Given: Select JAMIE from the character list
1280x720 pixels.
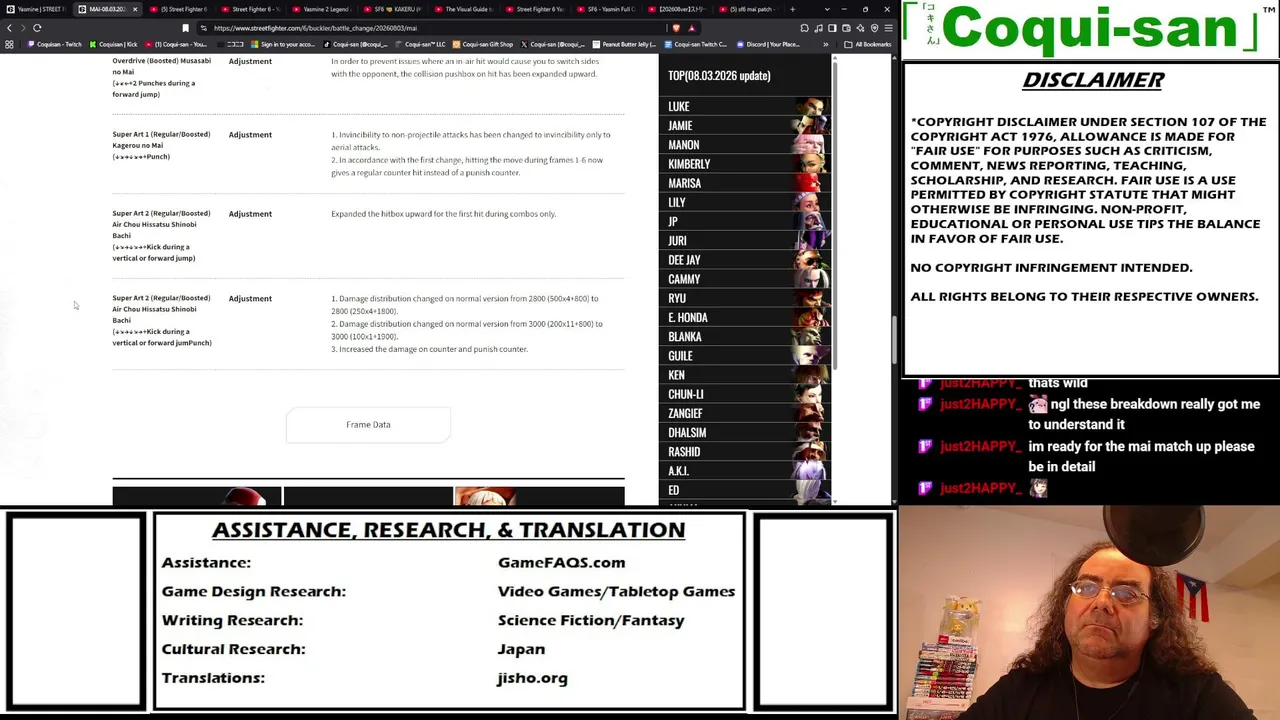Looking at the screenshot, I should pos(744,126).
